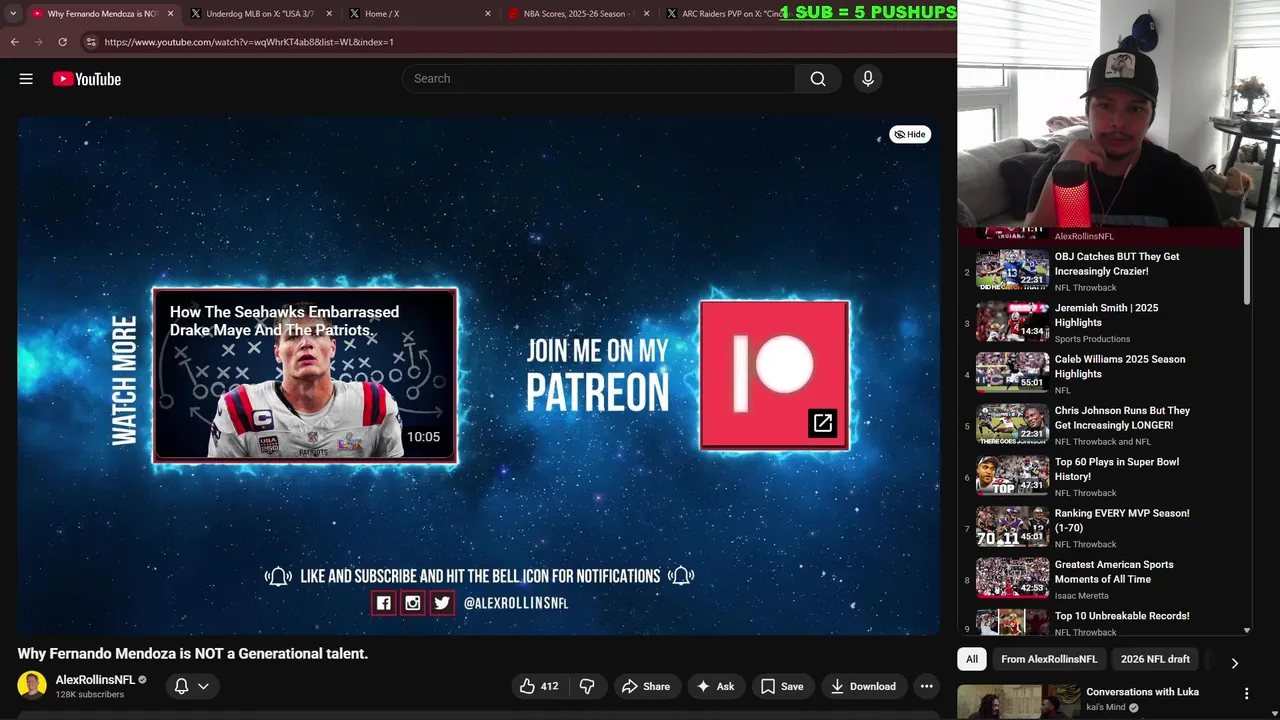Start voice search with microphone icon

pyautogui.click(x=868, y=79)
